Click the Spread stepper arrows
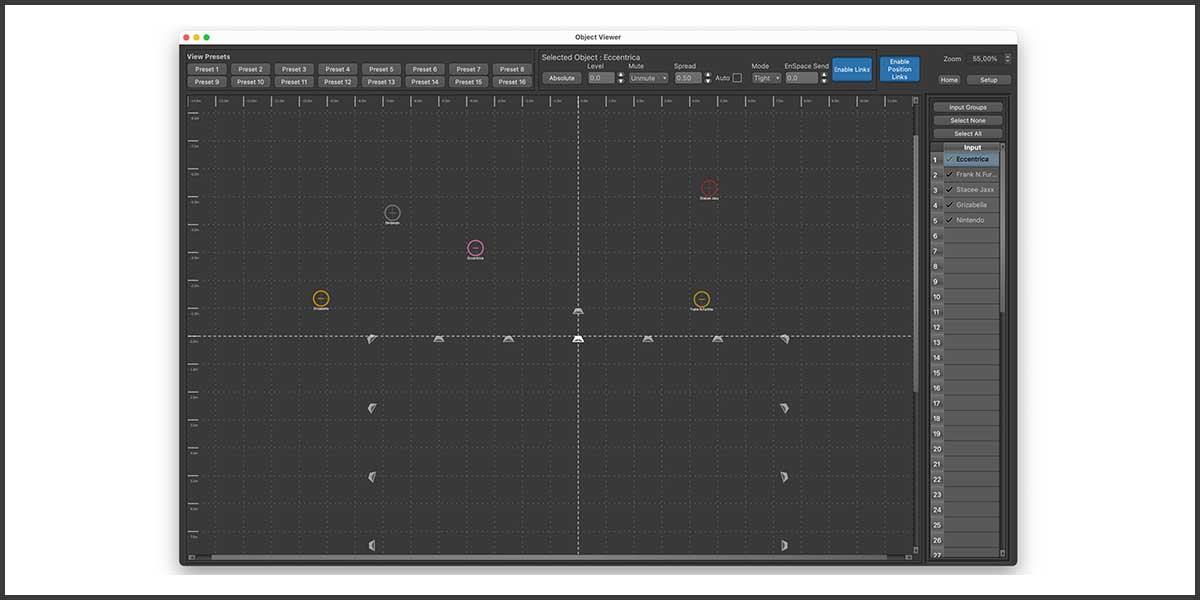1200x600 pixels. (x=708, y=78)
